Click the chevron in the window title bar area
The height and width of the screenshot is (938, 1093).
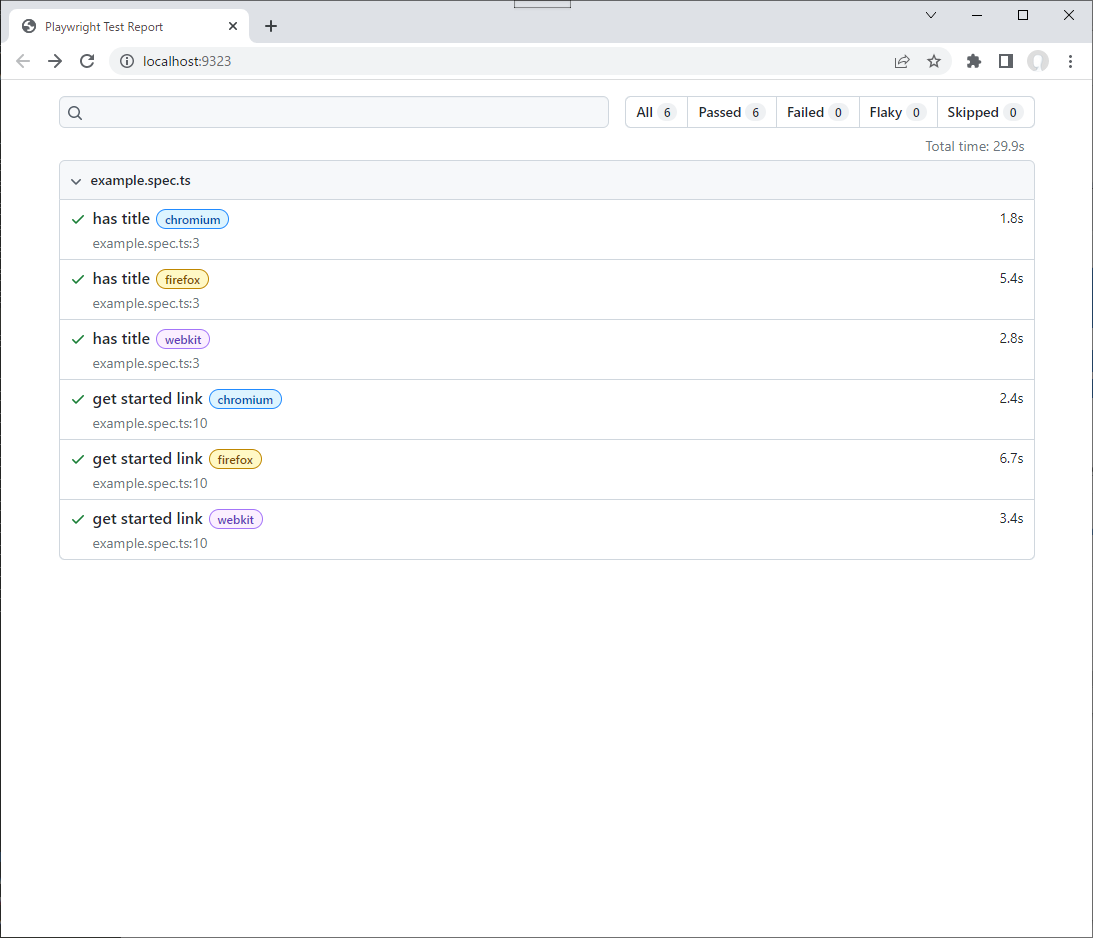[930, 15]
